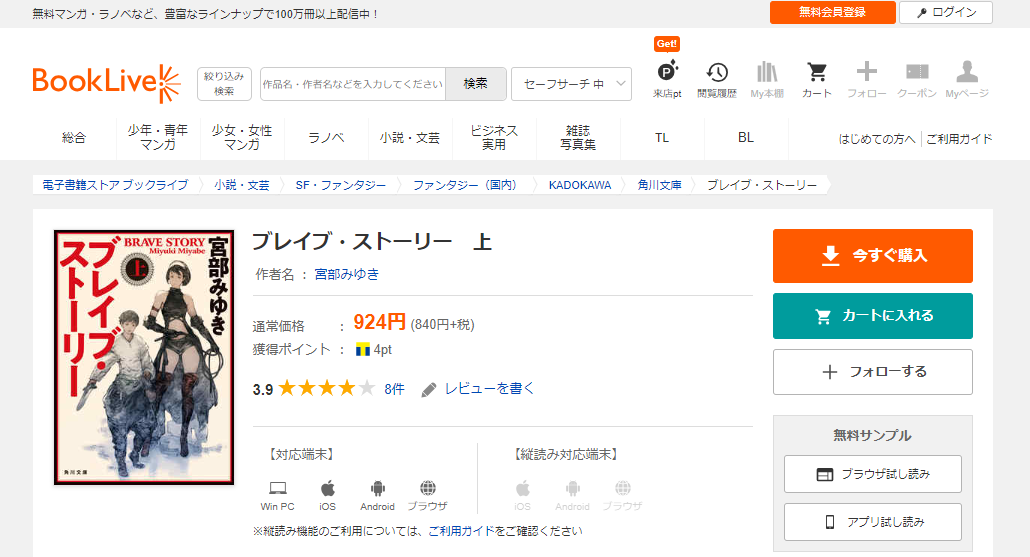1030x557 pixels.
Task: Click the search text input field
Action: (353, 83)
